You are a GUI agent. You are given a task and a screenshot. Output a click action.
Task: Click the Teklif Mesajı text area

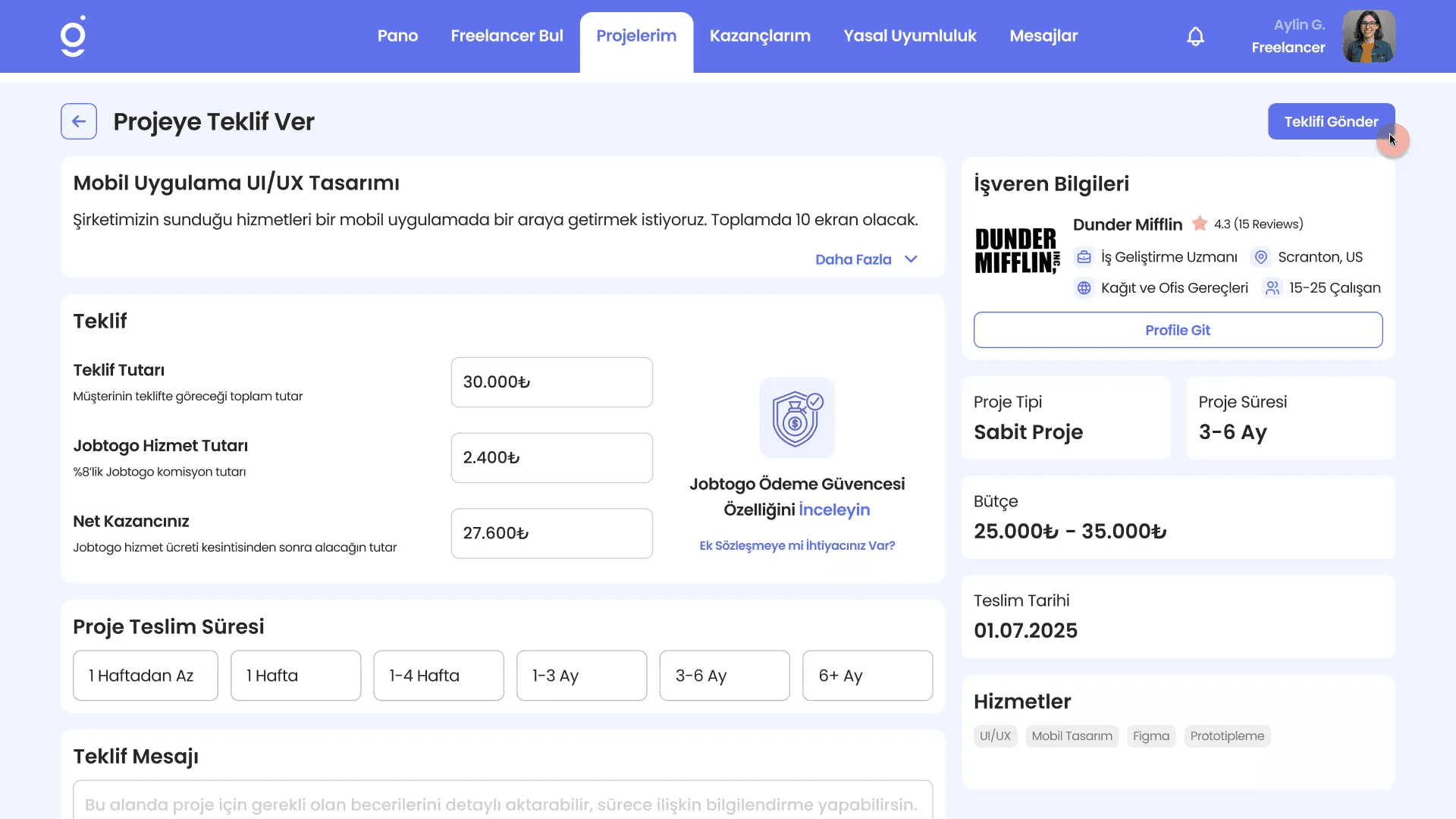click(x=502, y=802)
